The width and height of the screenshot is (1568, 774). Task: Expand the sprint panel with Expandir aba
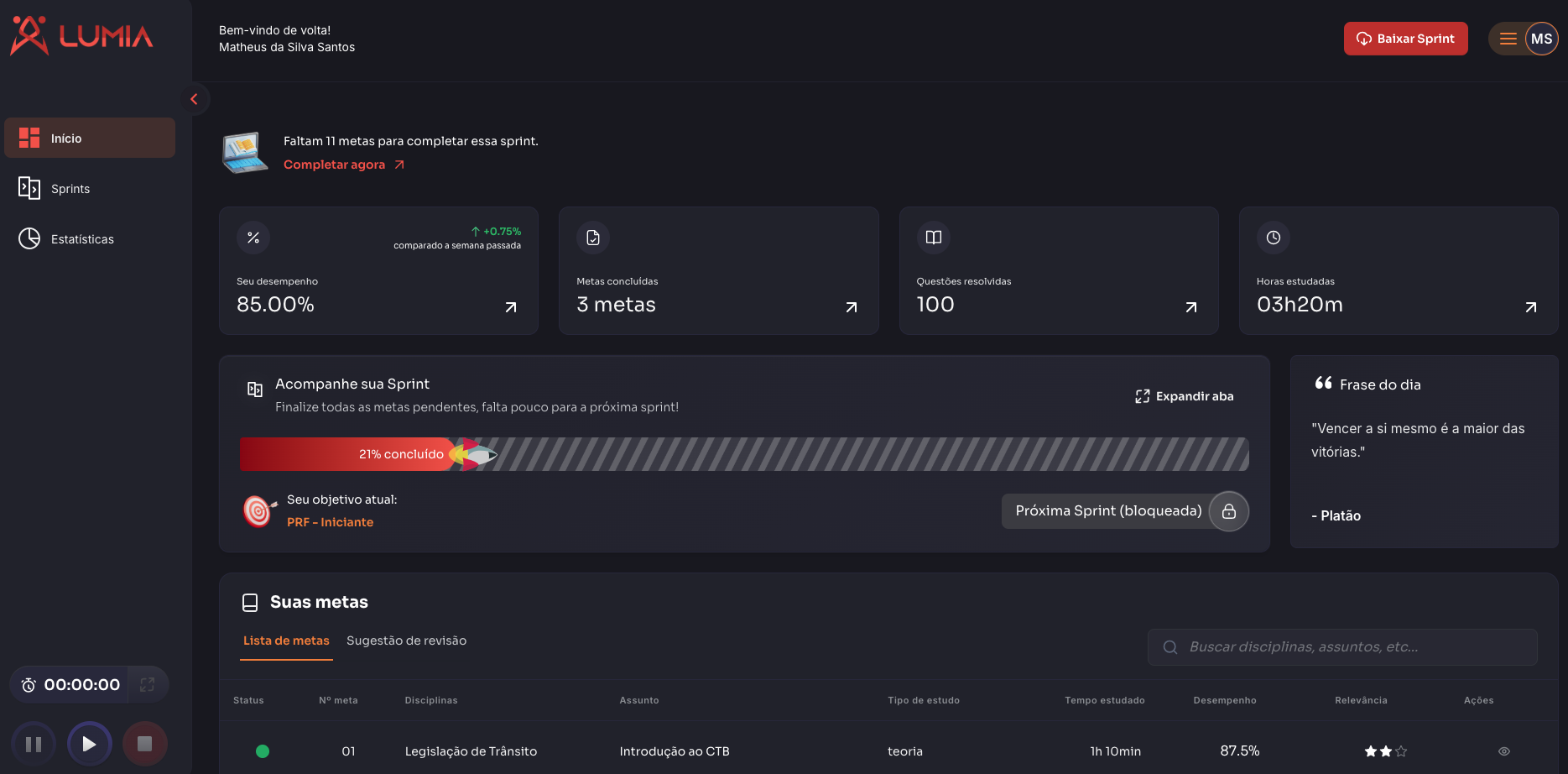(x=1185, y=396)
